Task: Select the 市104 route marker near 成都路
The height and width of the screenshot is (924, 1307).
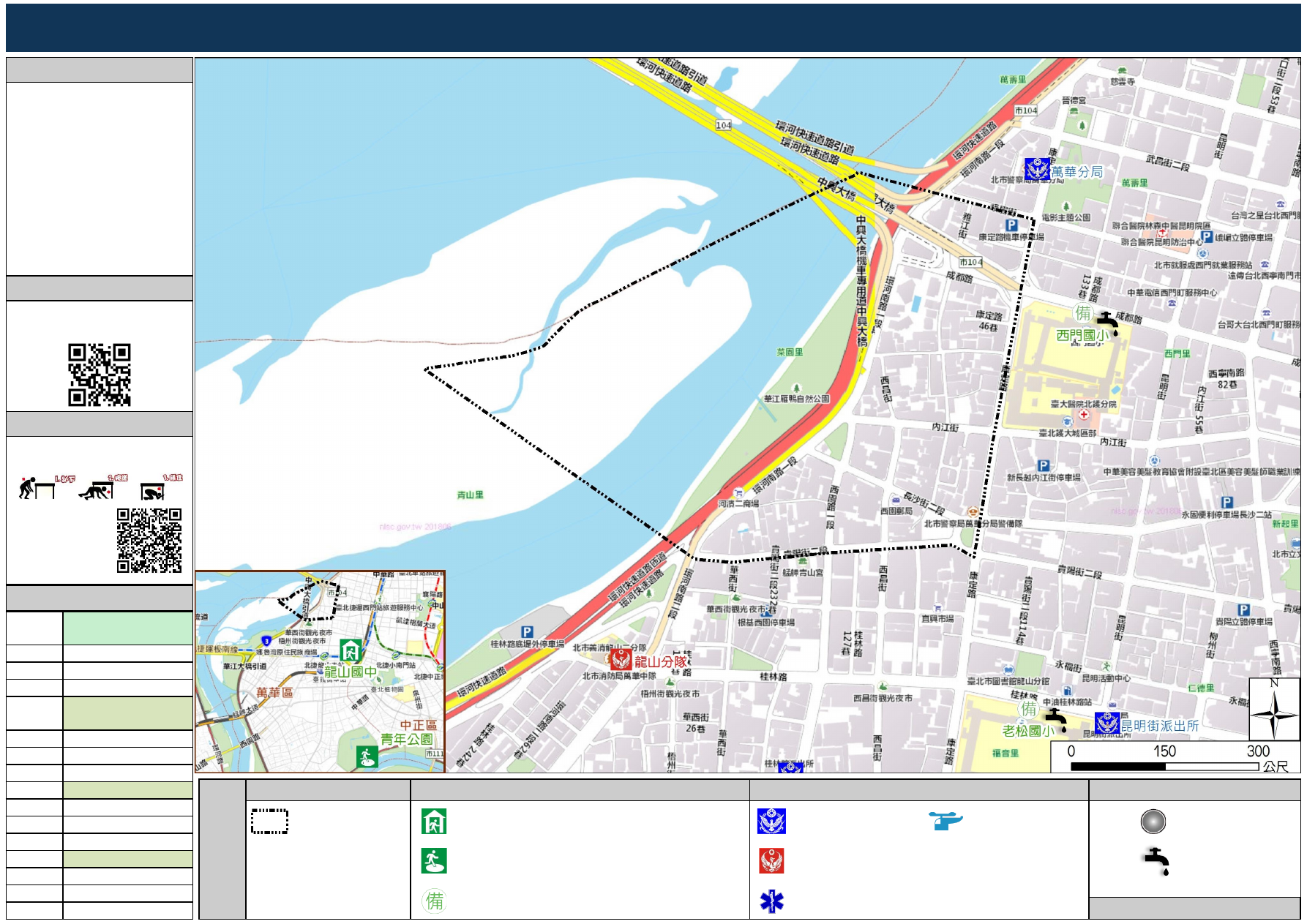Action: click(970, 262)
